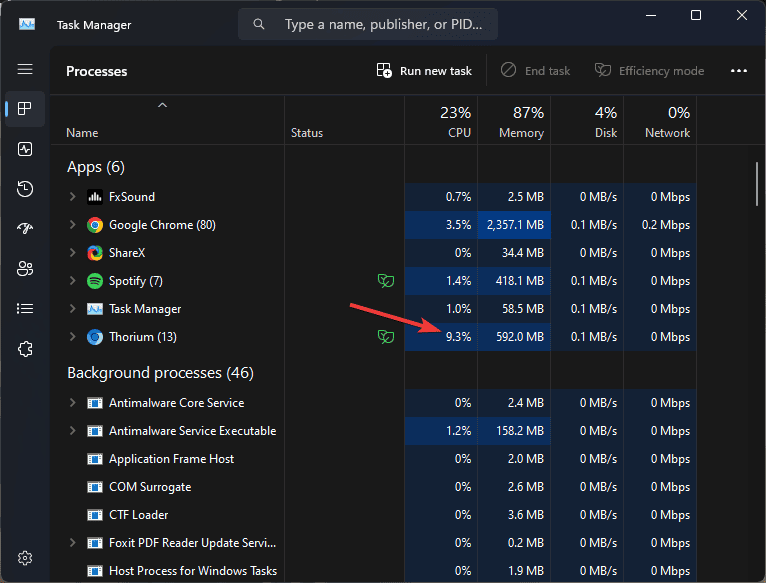Click Thorium's 9.3% CPU value

click(x=458, y=337)
